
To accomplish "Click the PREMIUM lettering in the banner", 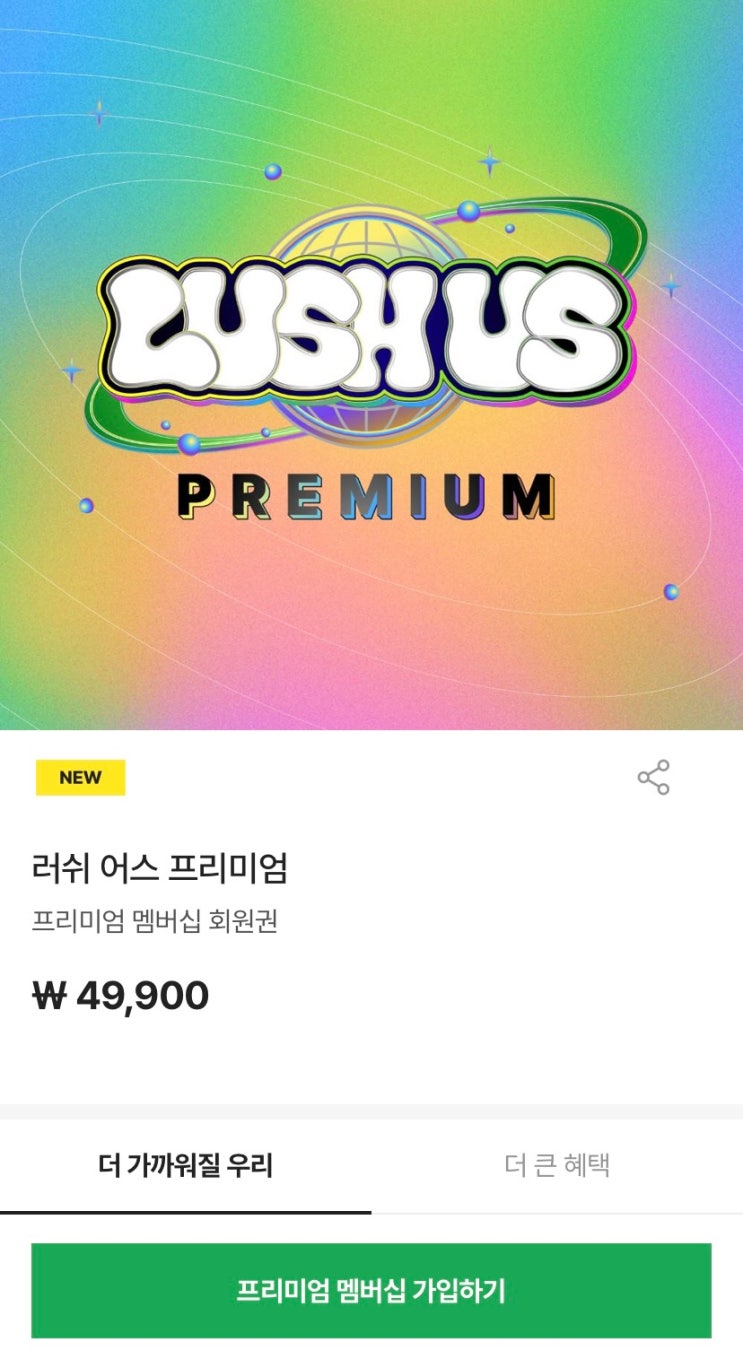I will [366, 496].
